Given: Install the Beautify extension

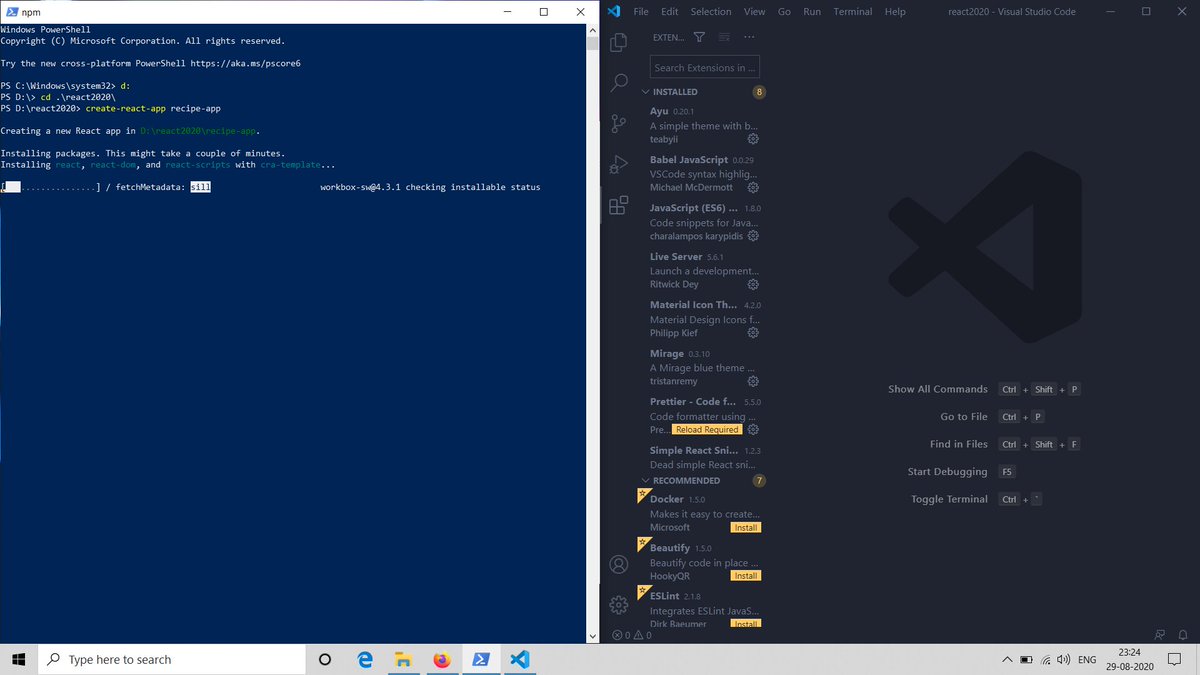Looking at the screenshot, I should 745,576.
